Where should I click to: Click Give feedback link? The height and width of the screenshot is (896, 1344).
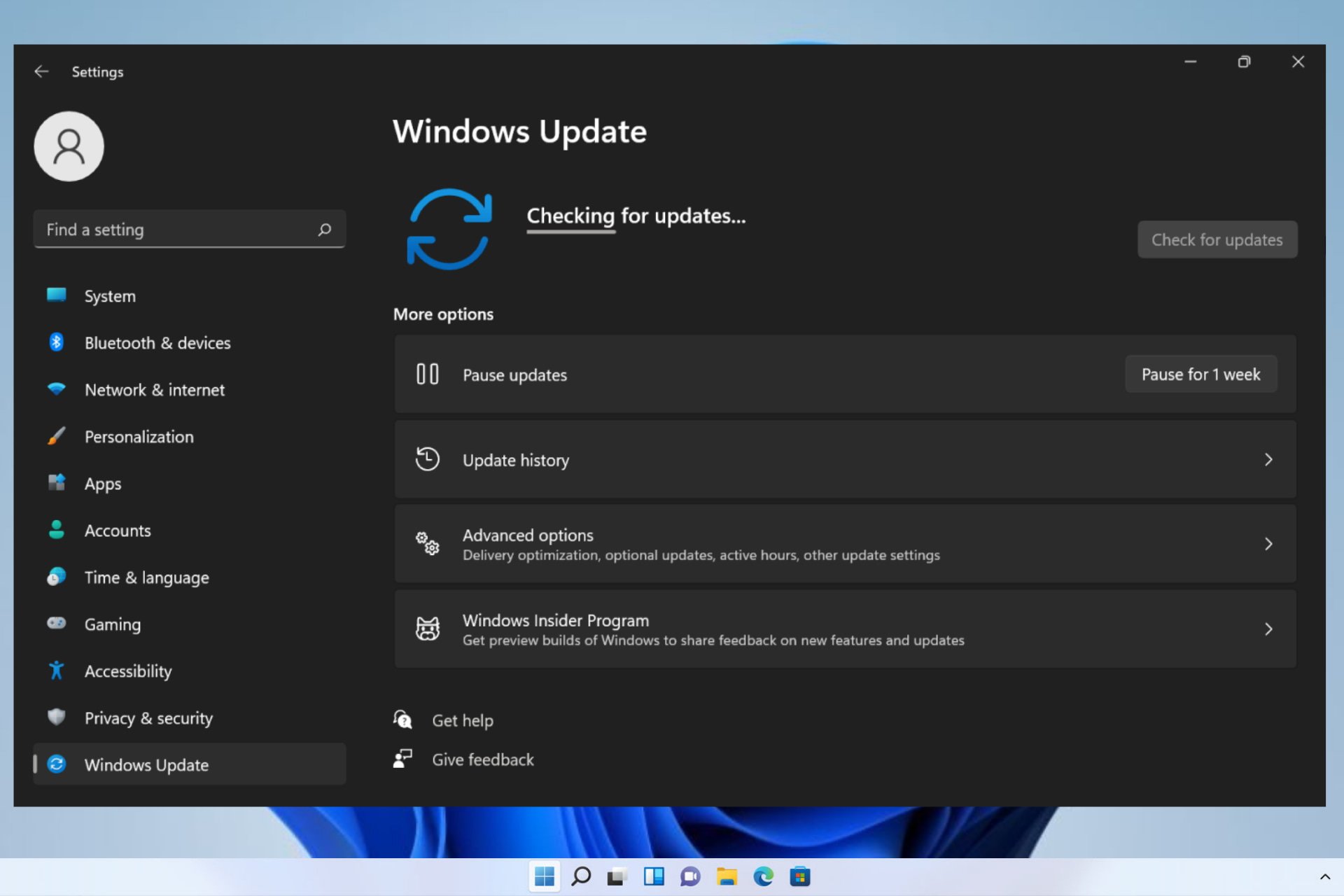(483, 758)
